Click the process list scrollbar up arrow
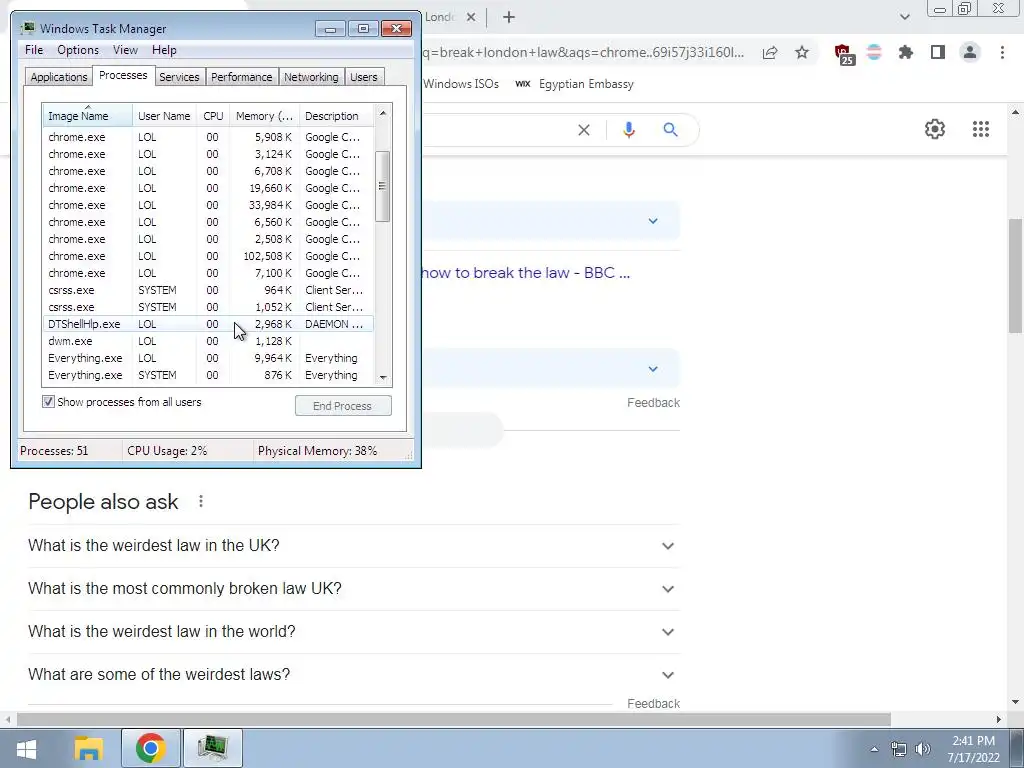This screenshot has height=768, width=1024. pos(383,113)
